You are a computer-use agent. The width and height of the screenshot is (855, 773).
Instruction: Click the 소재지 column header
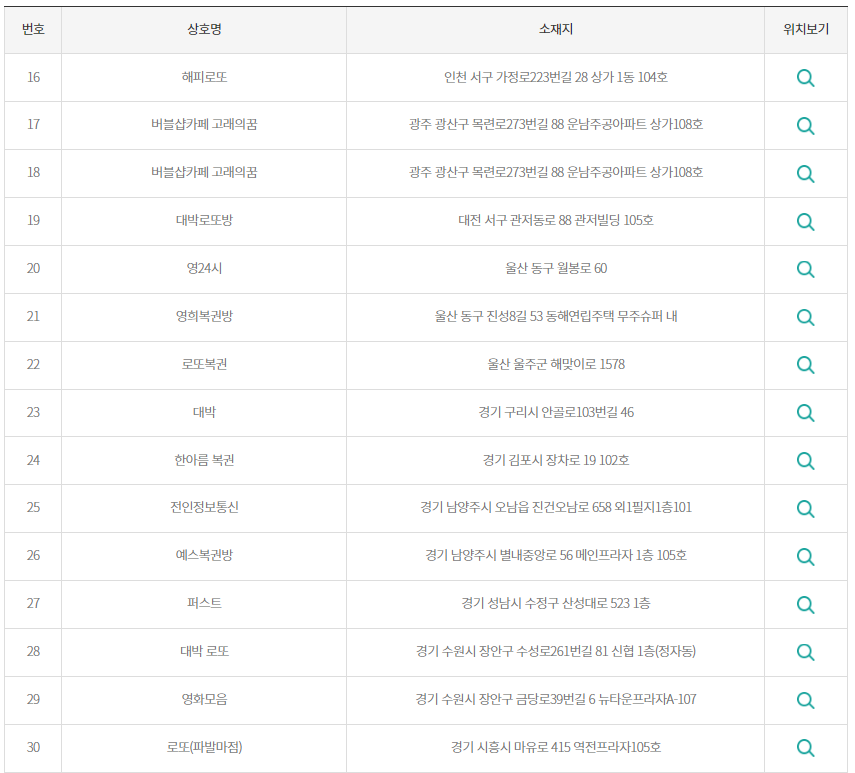coord(555,29)
